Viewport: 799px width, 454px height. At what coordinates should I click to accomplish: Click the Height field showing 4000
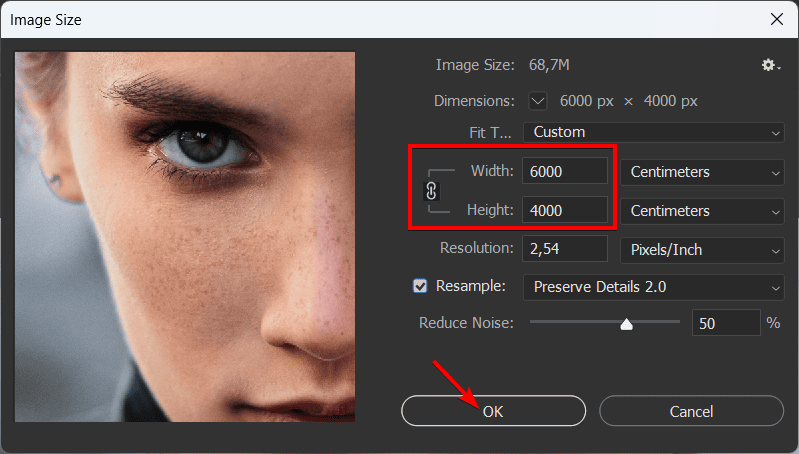coord(565,211)
